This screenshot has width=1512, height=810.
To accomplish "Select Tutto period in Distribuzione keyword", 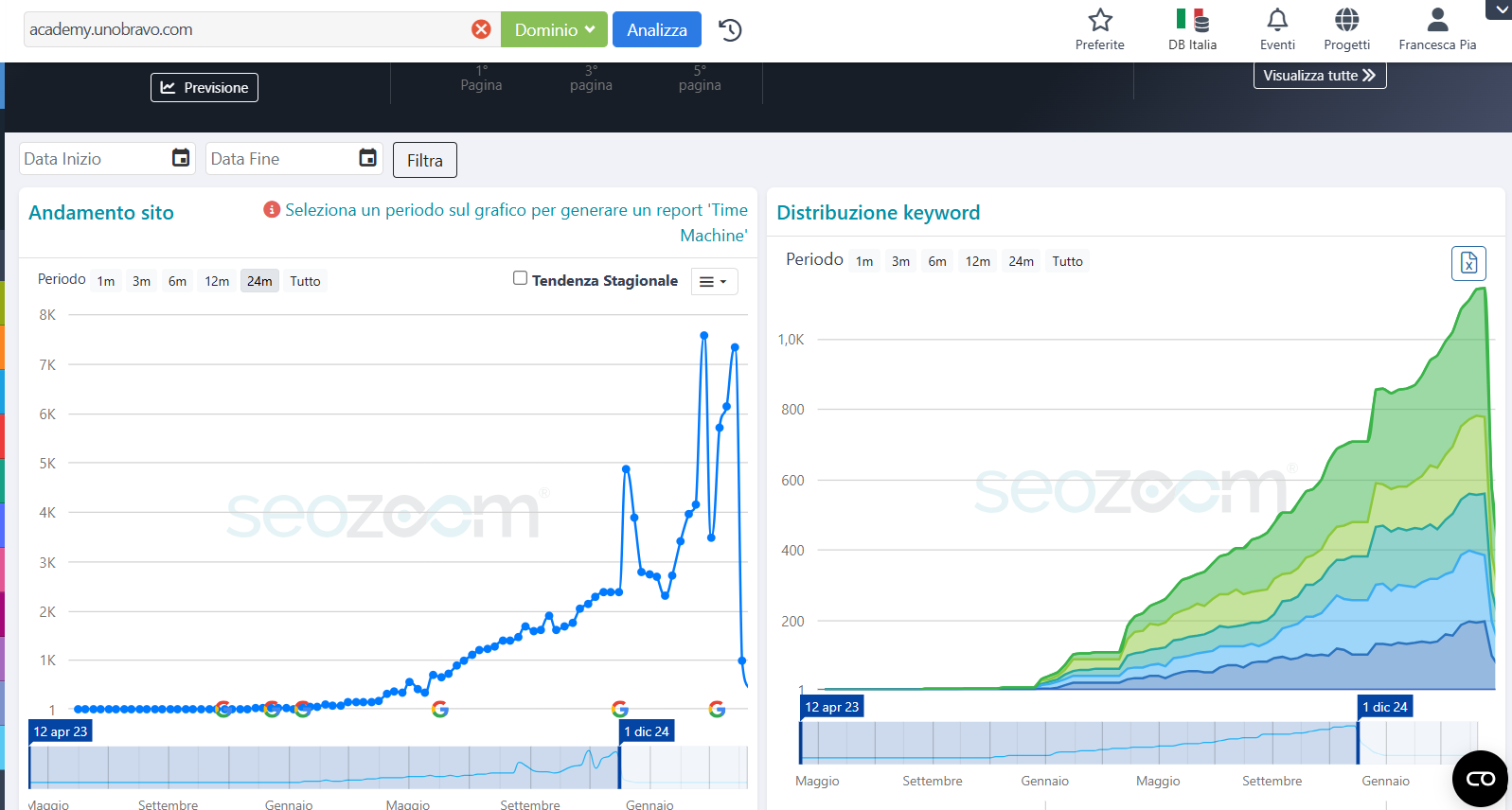I will point(1067,261).
